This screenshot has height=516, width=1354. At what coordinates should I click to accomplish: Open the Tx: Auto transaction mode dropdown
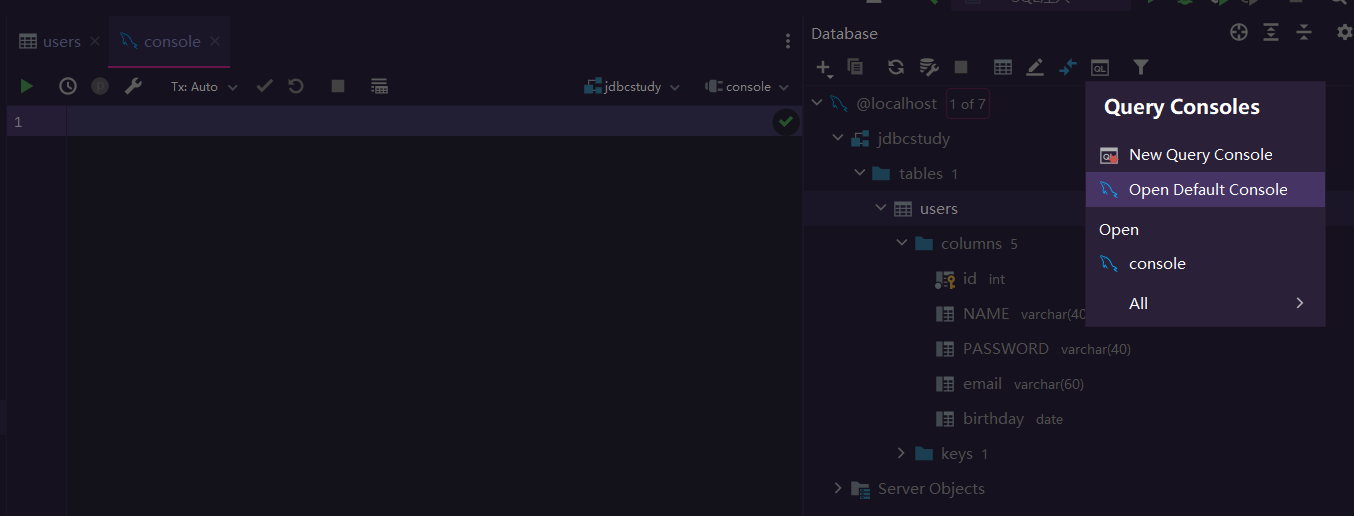pos(204,87)
